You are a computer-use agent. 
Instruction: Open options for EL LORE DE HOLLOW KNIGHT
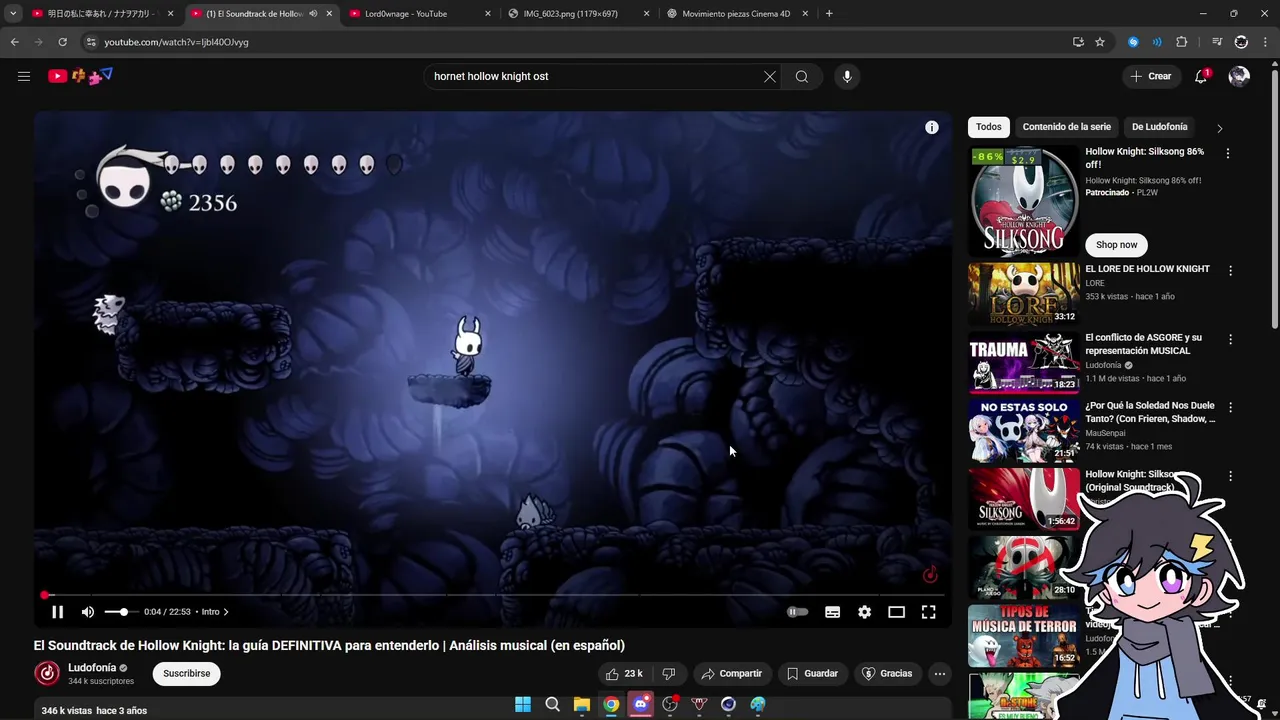[1230, 271]
